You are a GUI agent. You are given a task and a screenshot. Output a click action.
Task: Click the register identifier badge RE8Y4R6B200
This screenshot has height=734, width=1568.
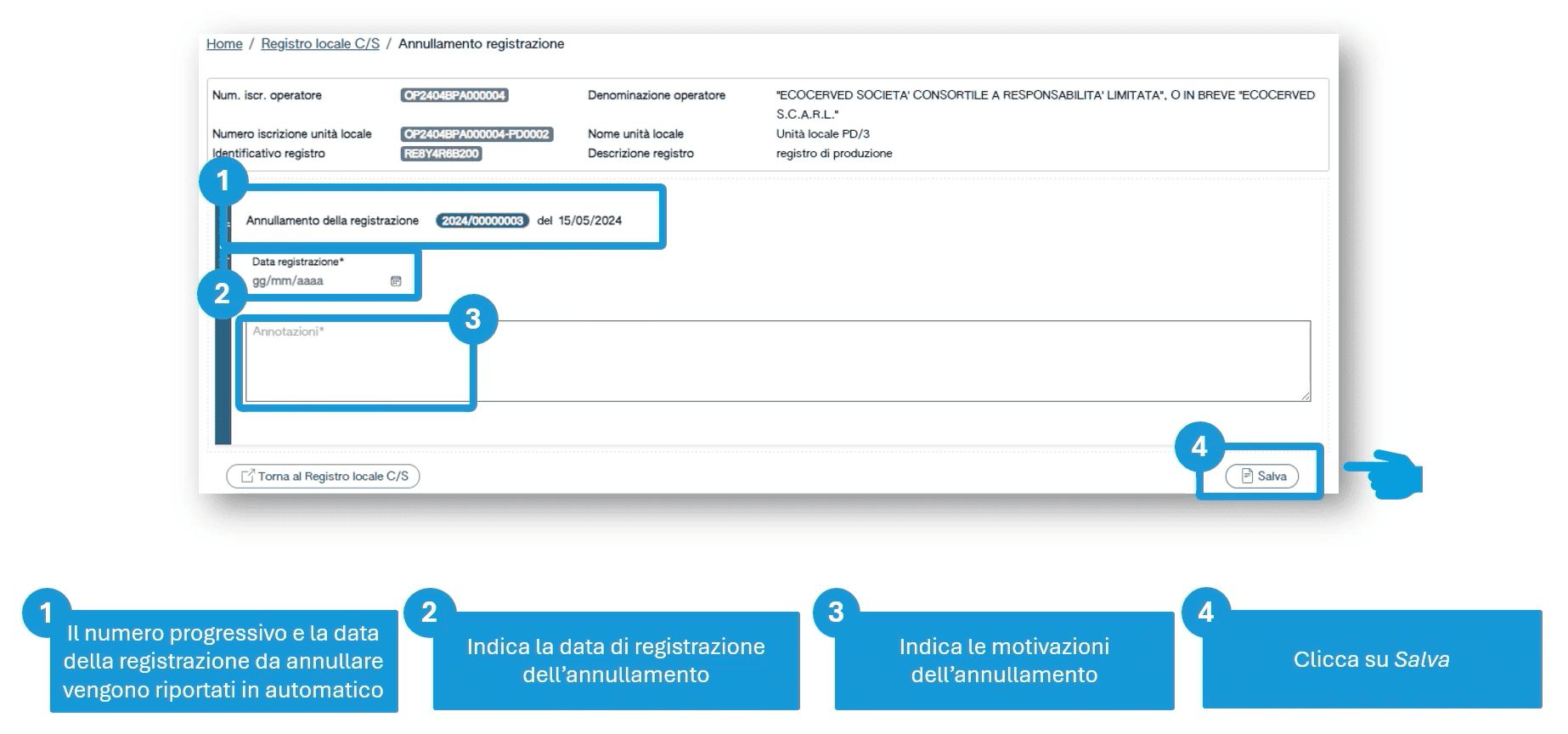click(x=441, y=154)
